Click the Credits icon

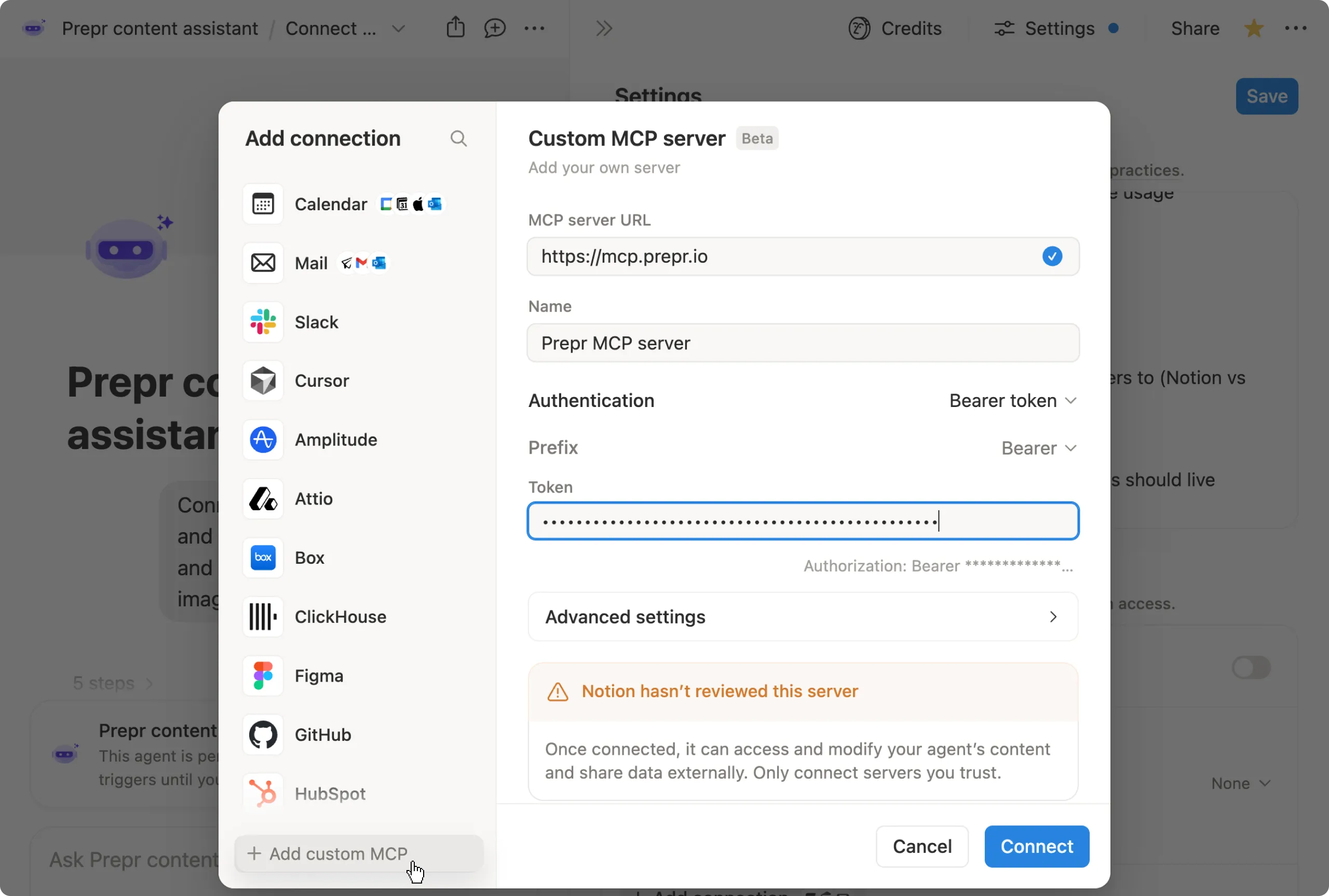click(859, 28)
